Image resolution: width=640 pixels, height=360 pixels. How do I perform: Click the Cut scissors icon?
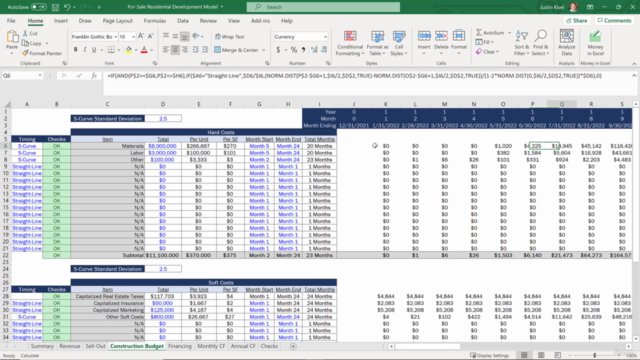click(x=25, y=33)
